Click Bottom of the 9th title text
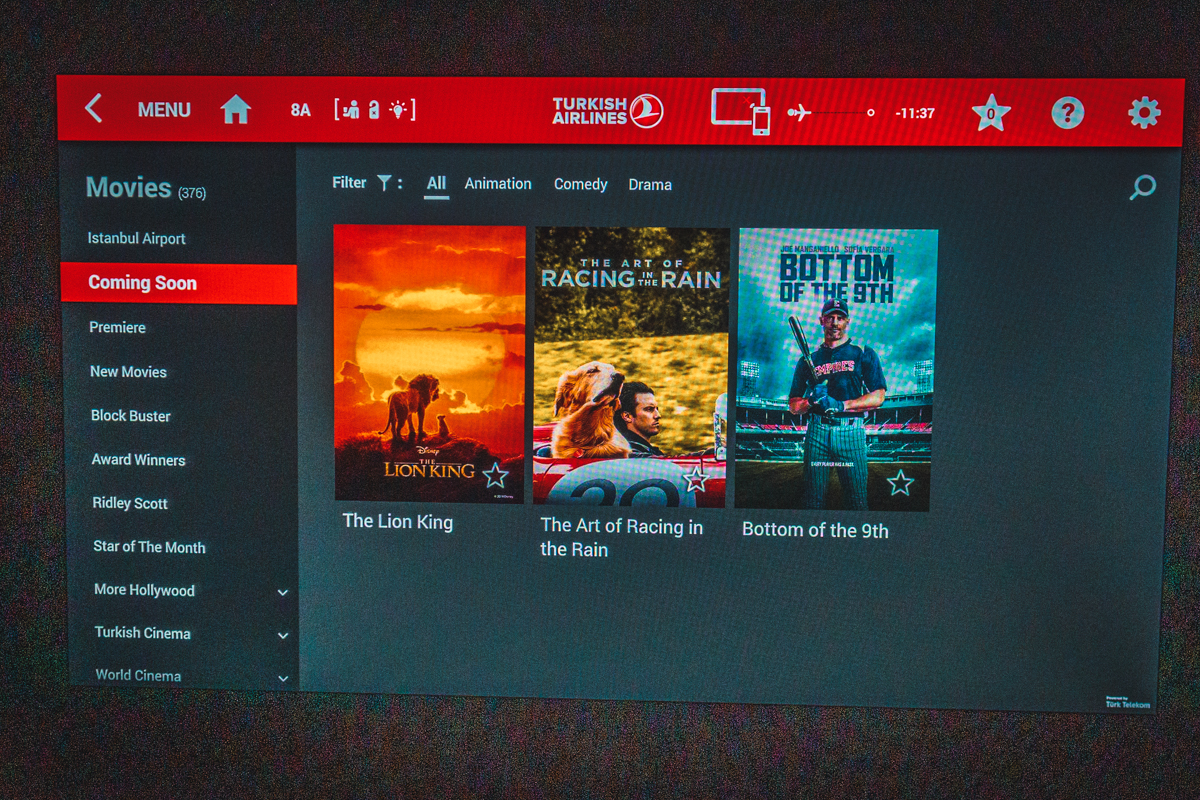 click(815, 530)
